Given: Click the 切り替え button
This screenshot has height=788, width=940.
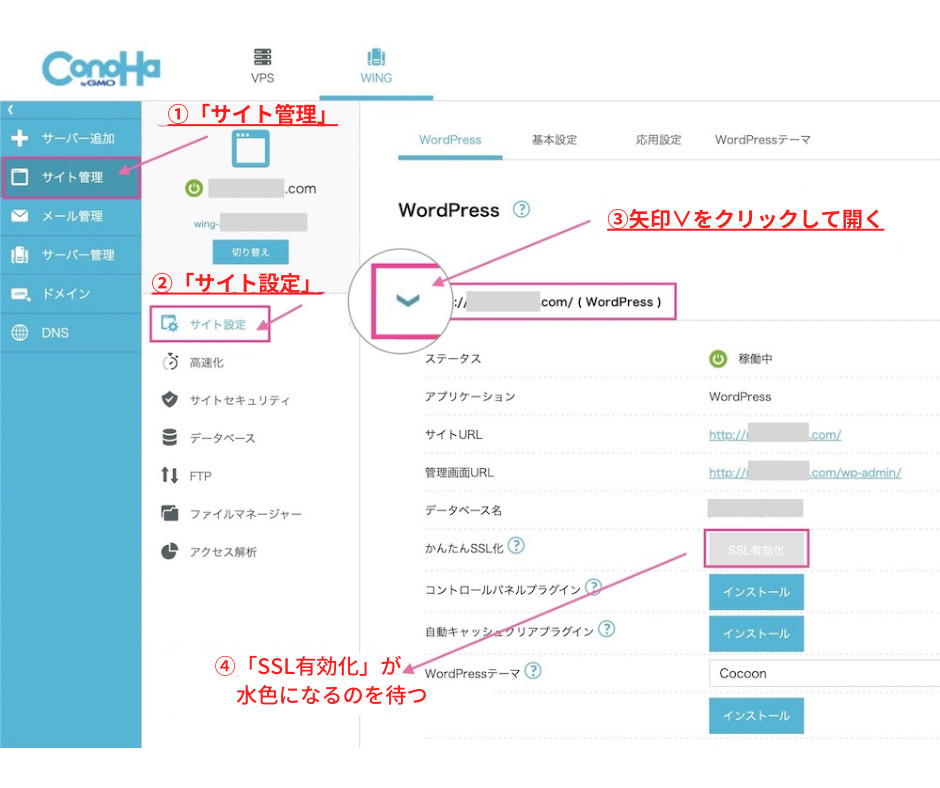Looking at the screenshot, I should point(251,252).
